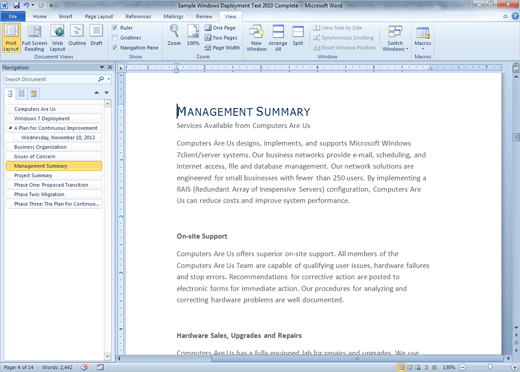Collapse A Plan for Continuous Improvement heading
This screenshot has width=520, height=372.
(x=10, y=128)
